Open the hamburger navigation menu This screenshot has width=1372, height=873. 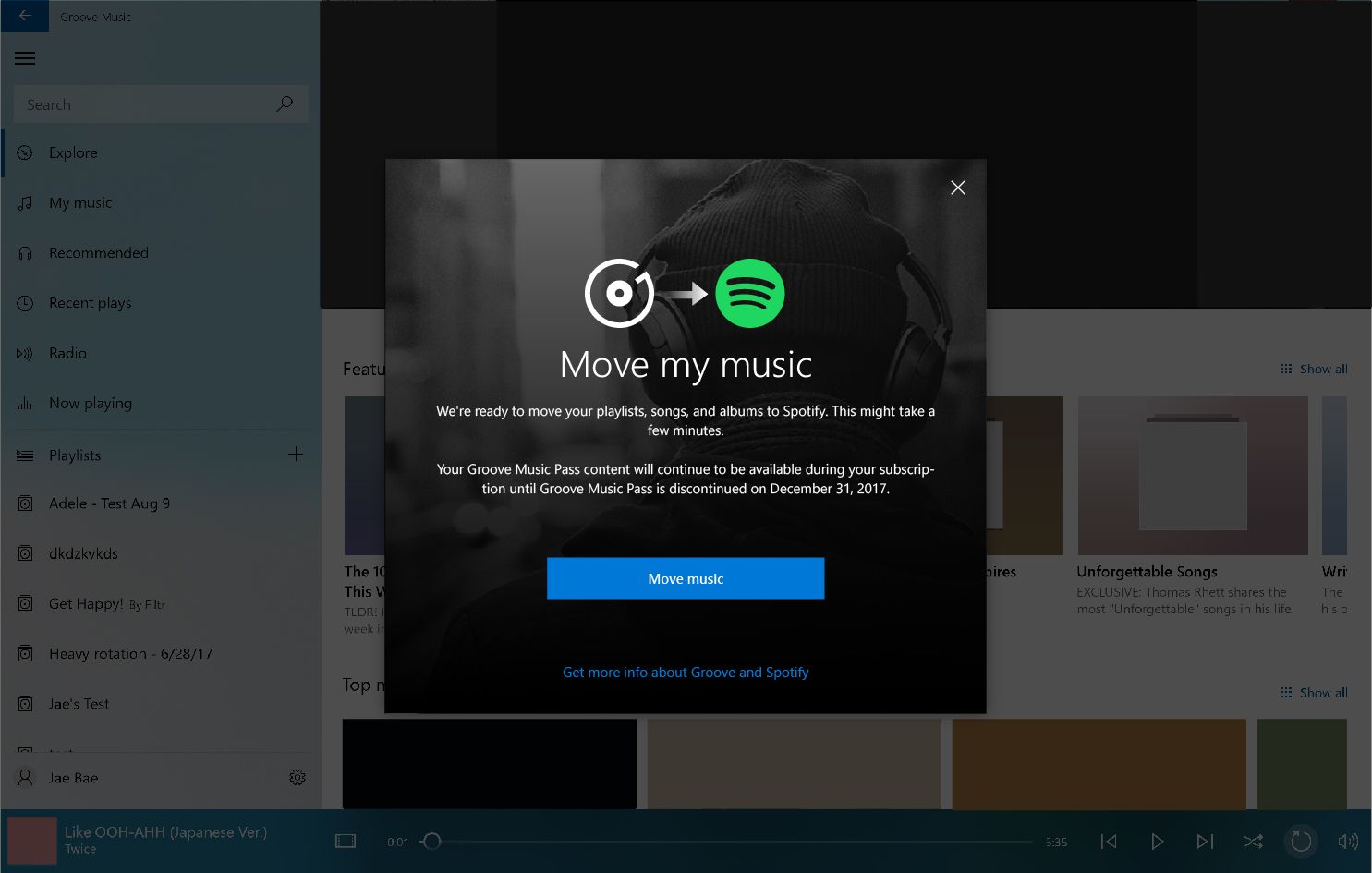(x=24, y=57)
